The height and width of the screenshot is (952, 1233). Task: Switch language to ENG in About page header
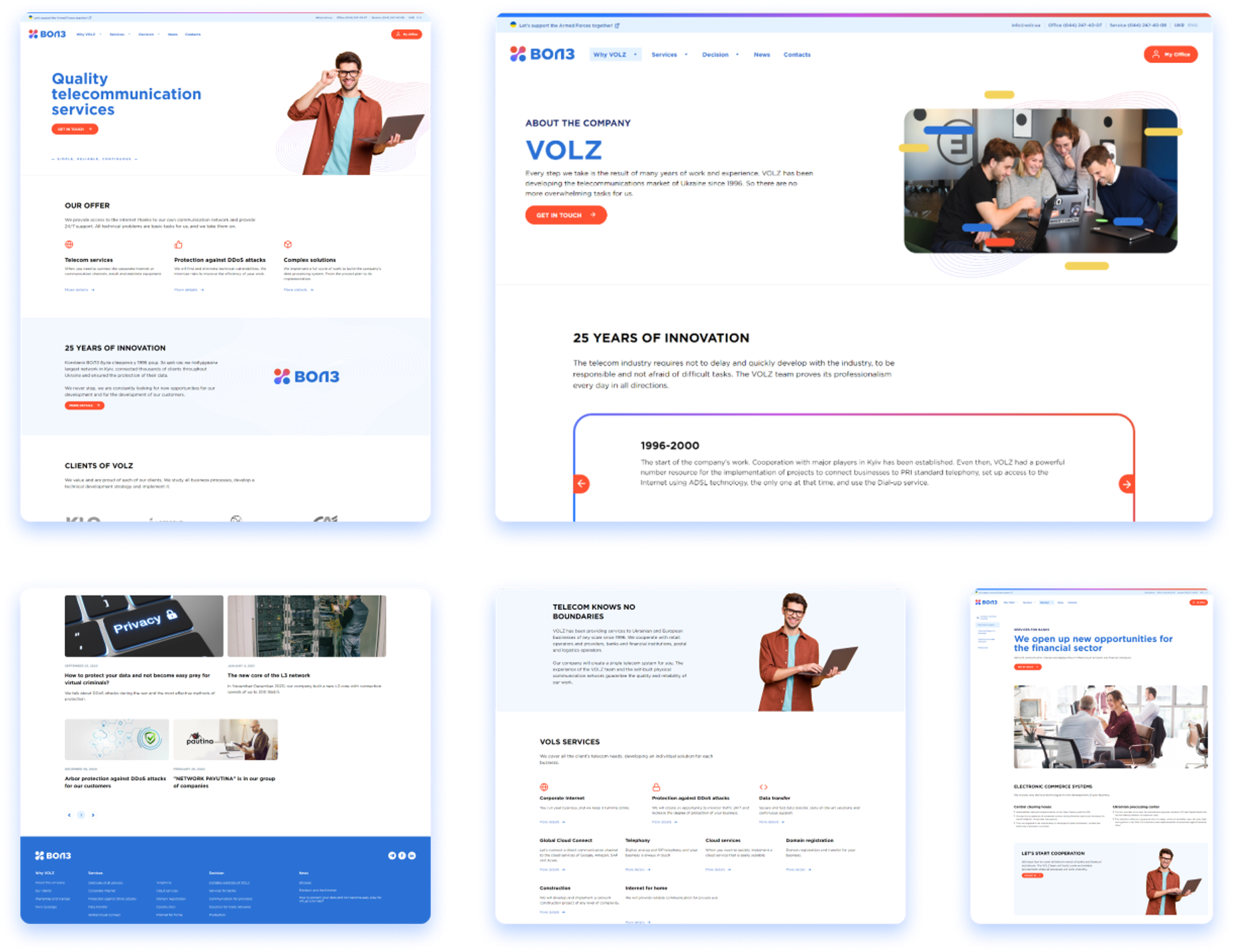pyautogui.click(x=1192, y=25)
